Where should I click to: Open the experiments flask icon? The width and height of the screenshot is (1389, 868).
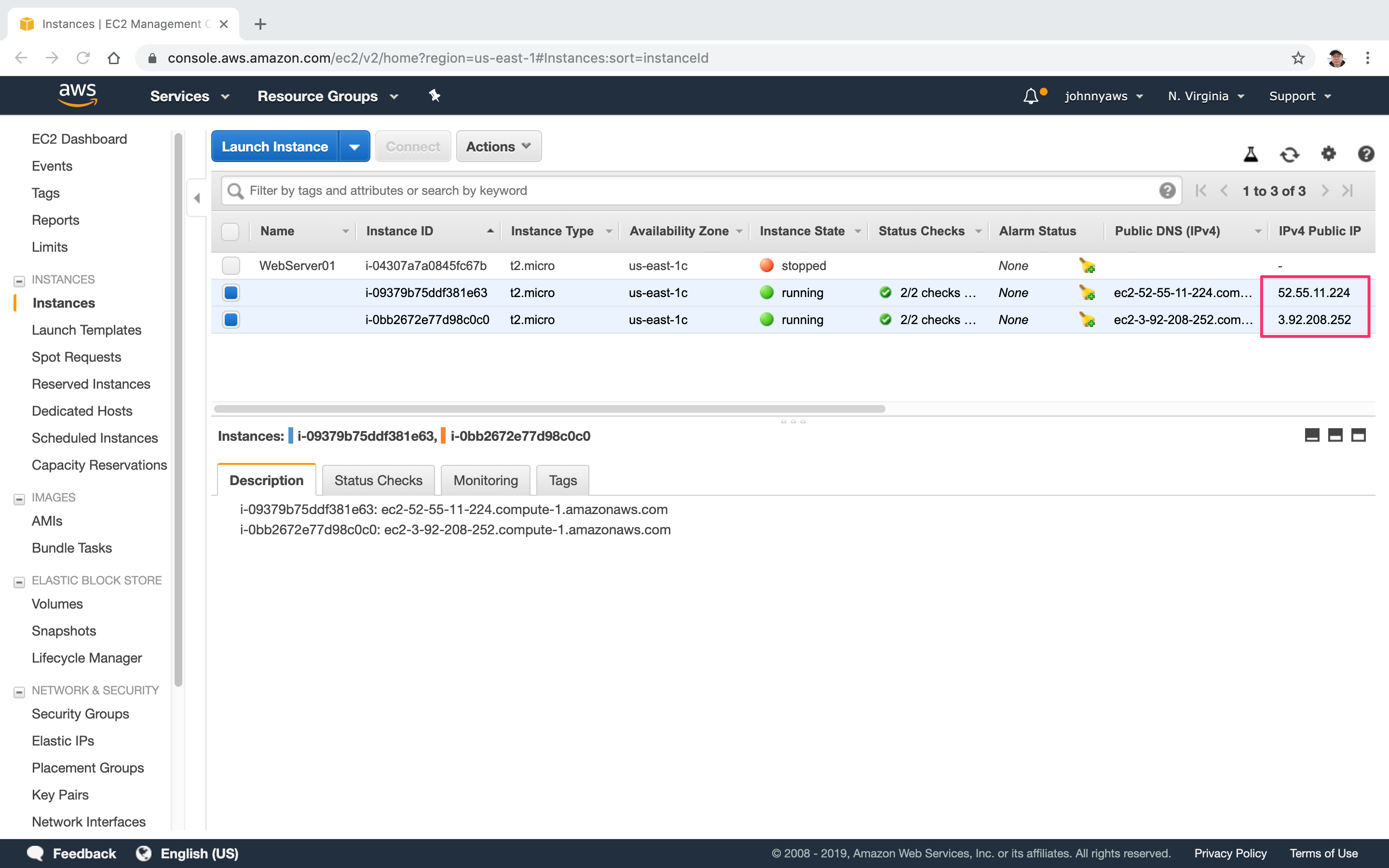tap(1251, 154)
